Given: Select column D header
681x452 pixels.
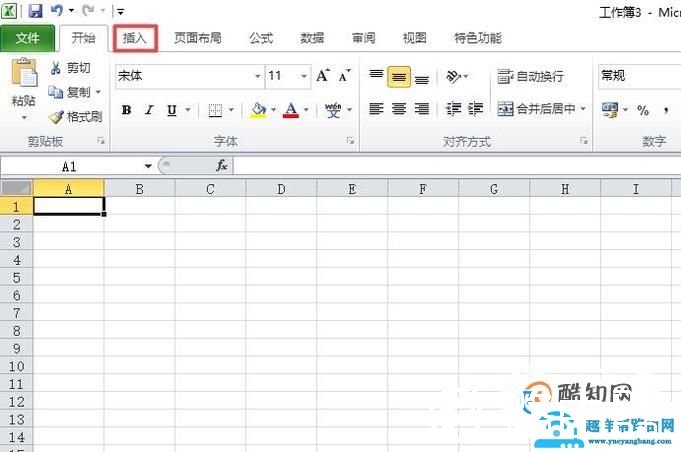Looking at the screenshot, I should (281, 188).
